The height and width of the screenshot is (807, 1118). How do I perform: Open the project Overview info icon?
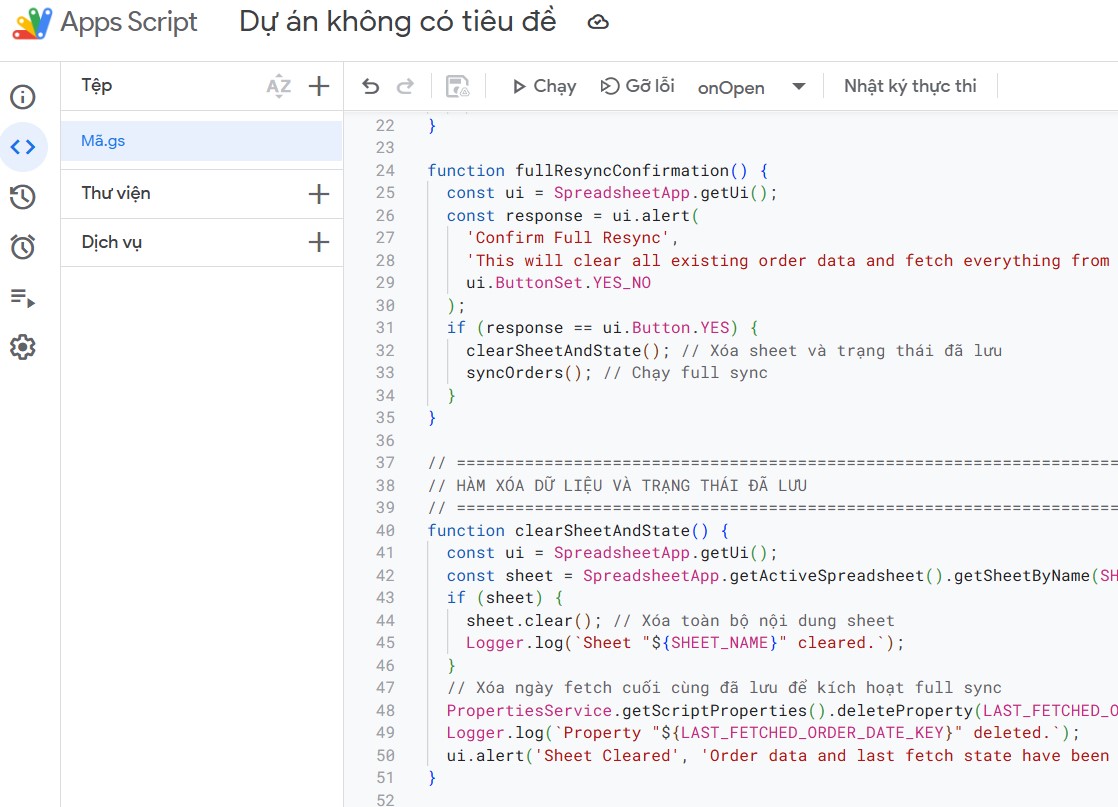[23, 97]
